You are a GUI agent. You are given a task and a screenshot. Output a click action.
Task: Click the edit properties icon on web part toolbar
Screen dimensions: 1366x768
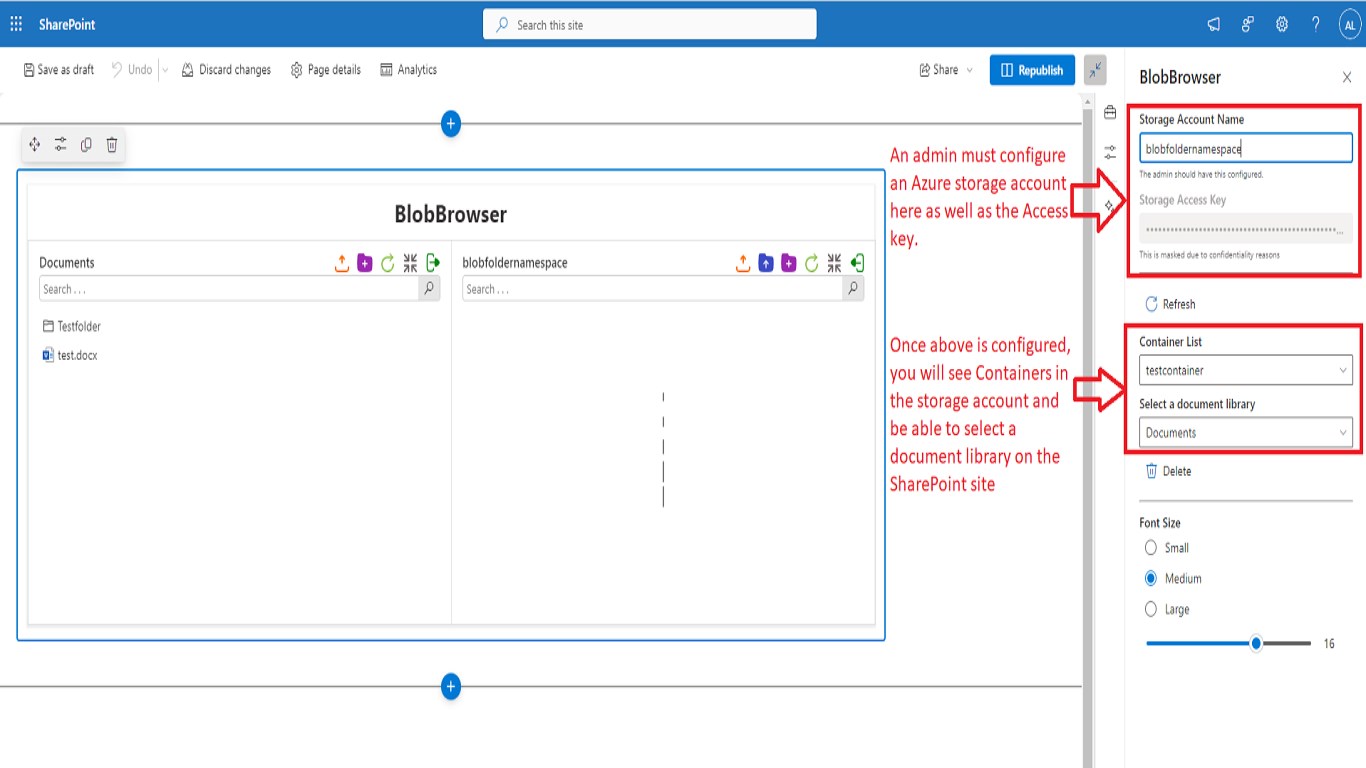(61, 145)
